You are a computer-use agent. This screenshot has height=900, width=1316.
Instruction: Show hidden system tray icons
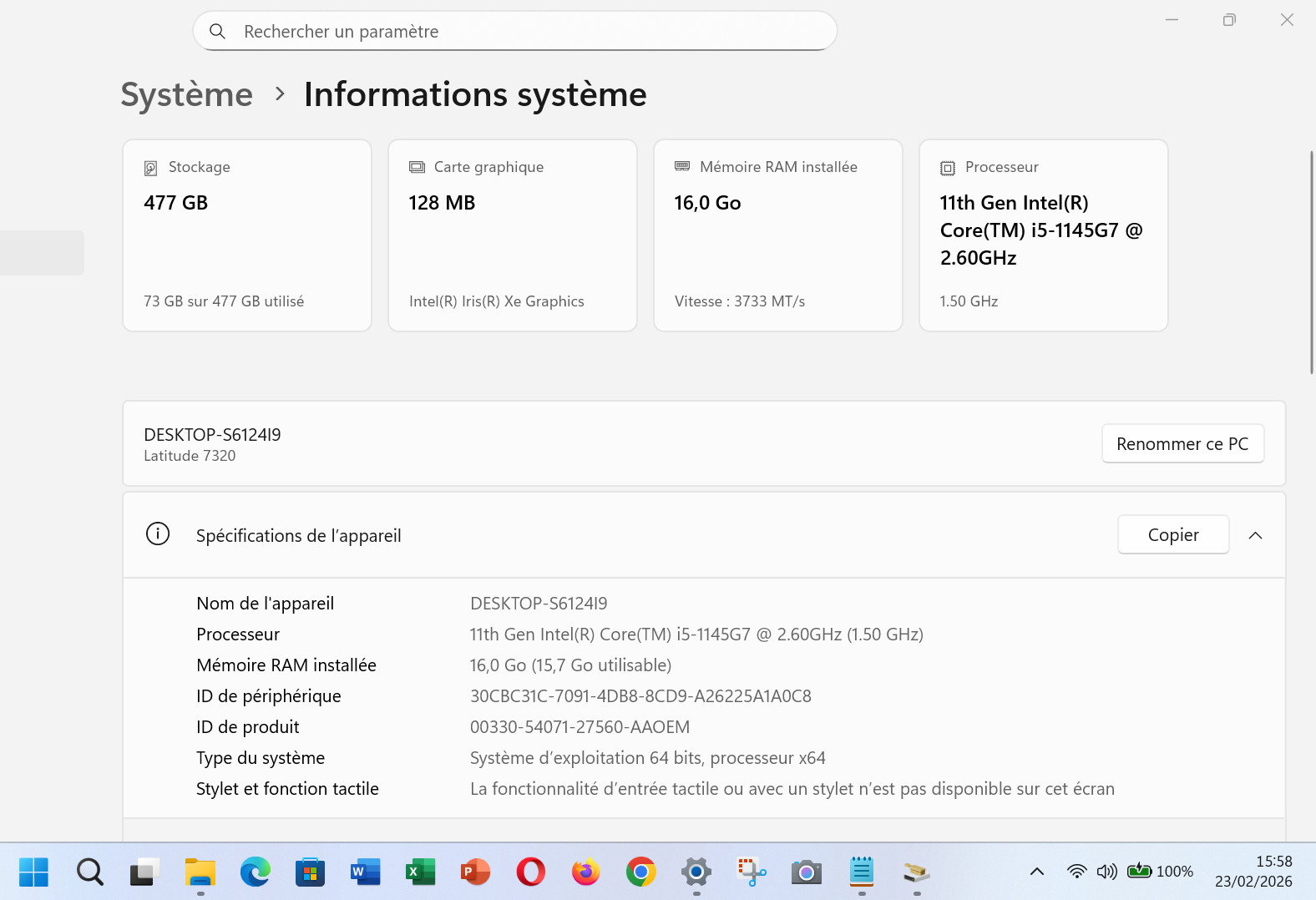(x=1036, y=872)
